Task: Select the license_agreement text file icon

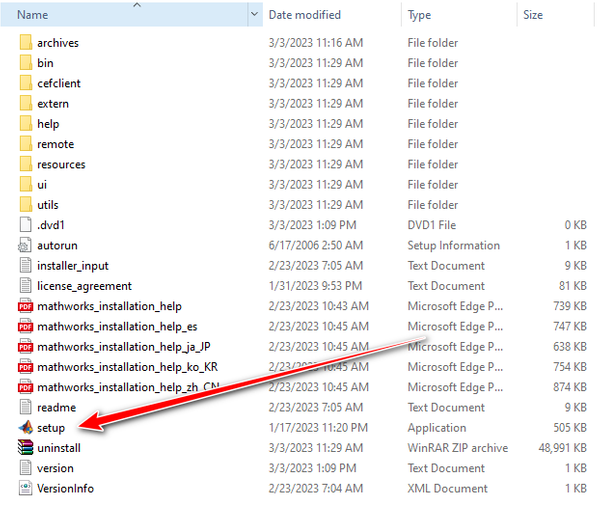Action: pyautogui.click(x=26, y=286)
